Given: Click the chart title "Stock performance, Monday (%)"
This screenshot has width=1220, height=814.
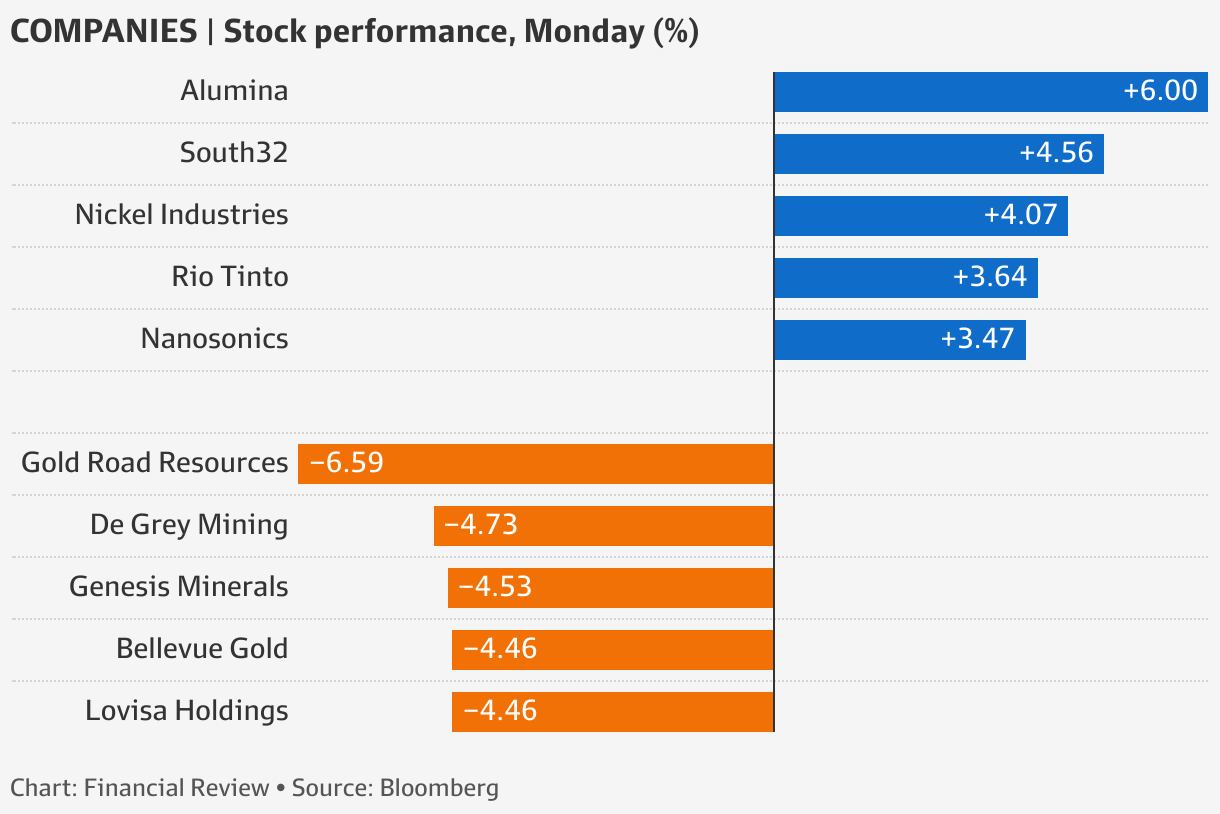Looking at the screenshot, I should 460,32.
